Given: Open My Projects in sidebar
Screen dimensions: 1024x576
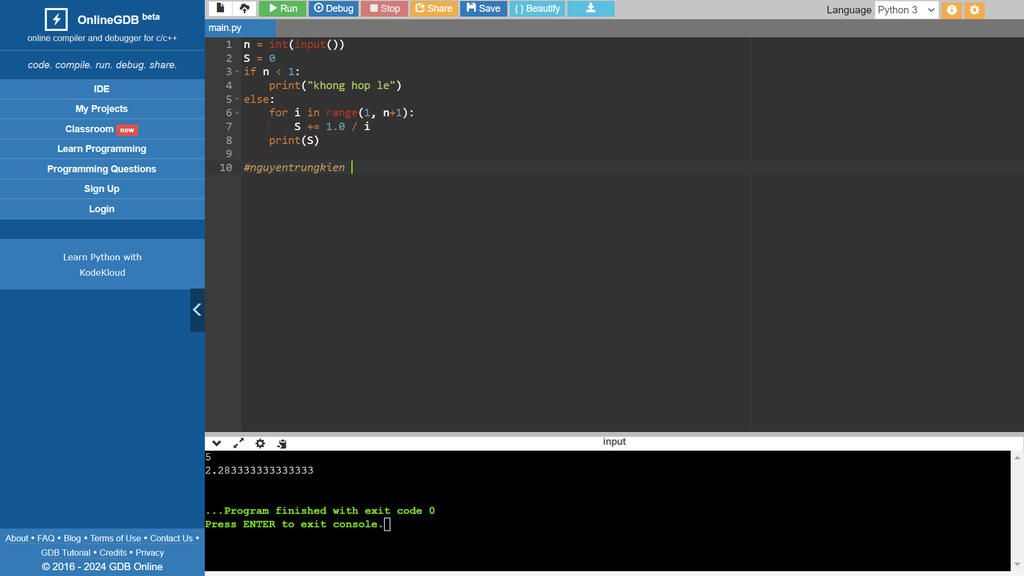Looking at the screenshot, I should [102, 108].
